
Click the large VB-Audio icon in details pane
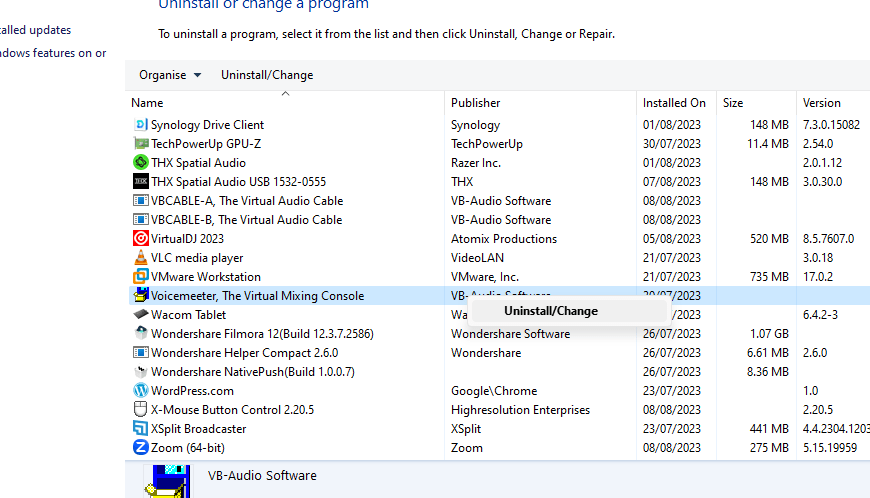point(168,481)
